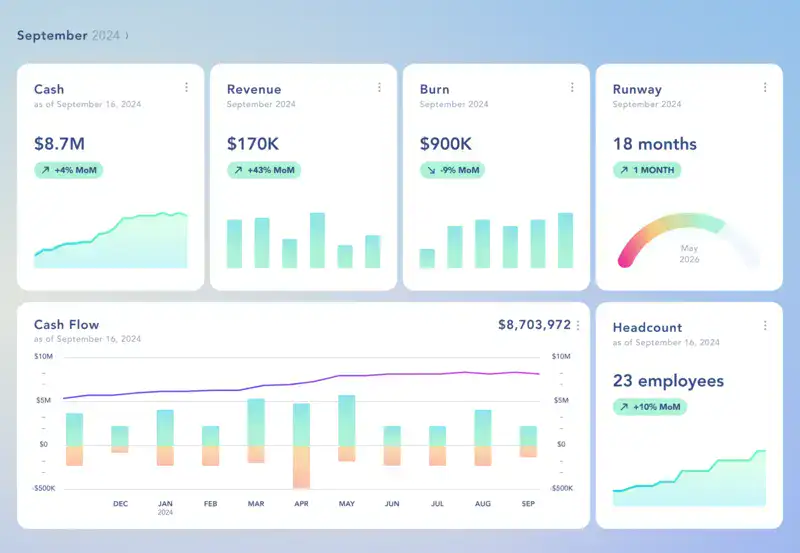800x553 pixels.
Task: Open the Cash Flow card three-dot menu
Action: [578, 325]
